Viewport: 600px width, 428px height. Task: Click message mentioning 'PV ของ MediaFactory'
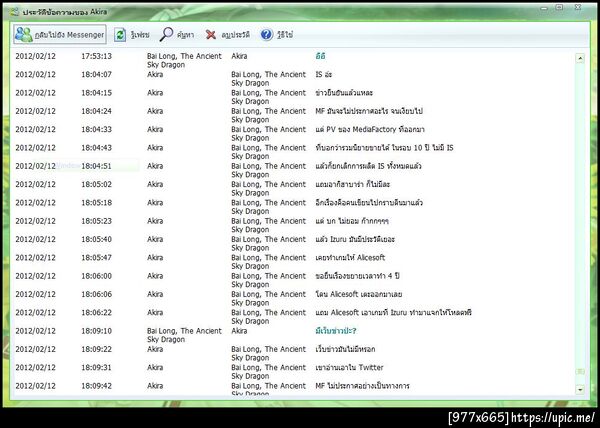click(x=370, y=129)
